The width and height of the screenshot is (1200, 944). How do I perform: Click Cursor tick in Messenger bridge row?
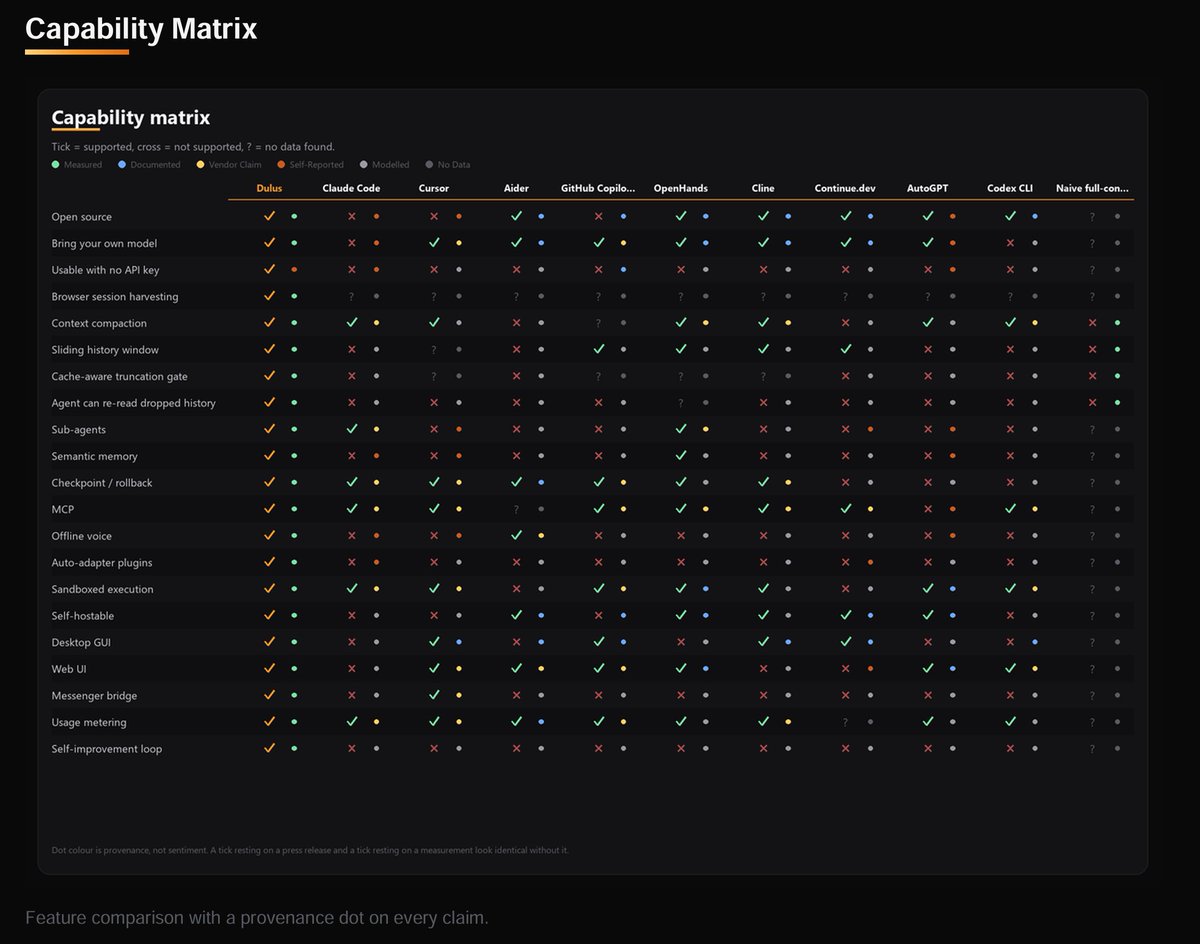(x=434, y=695)
